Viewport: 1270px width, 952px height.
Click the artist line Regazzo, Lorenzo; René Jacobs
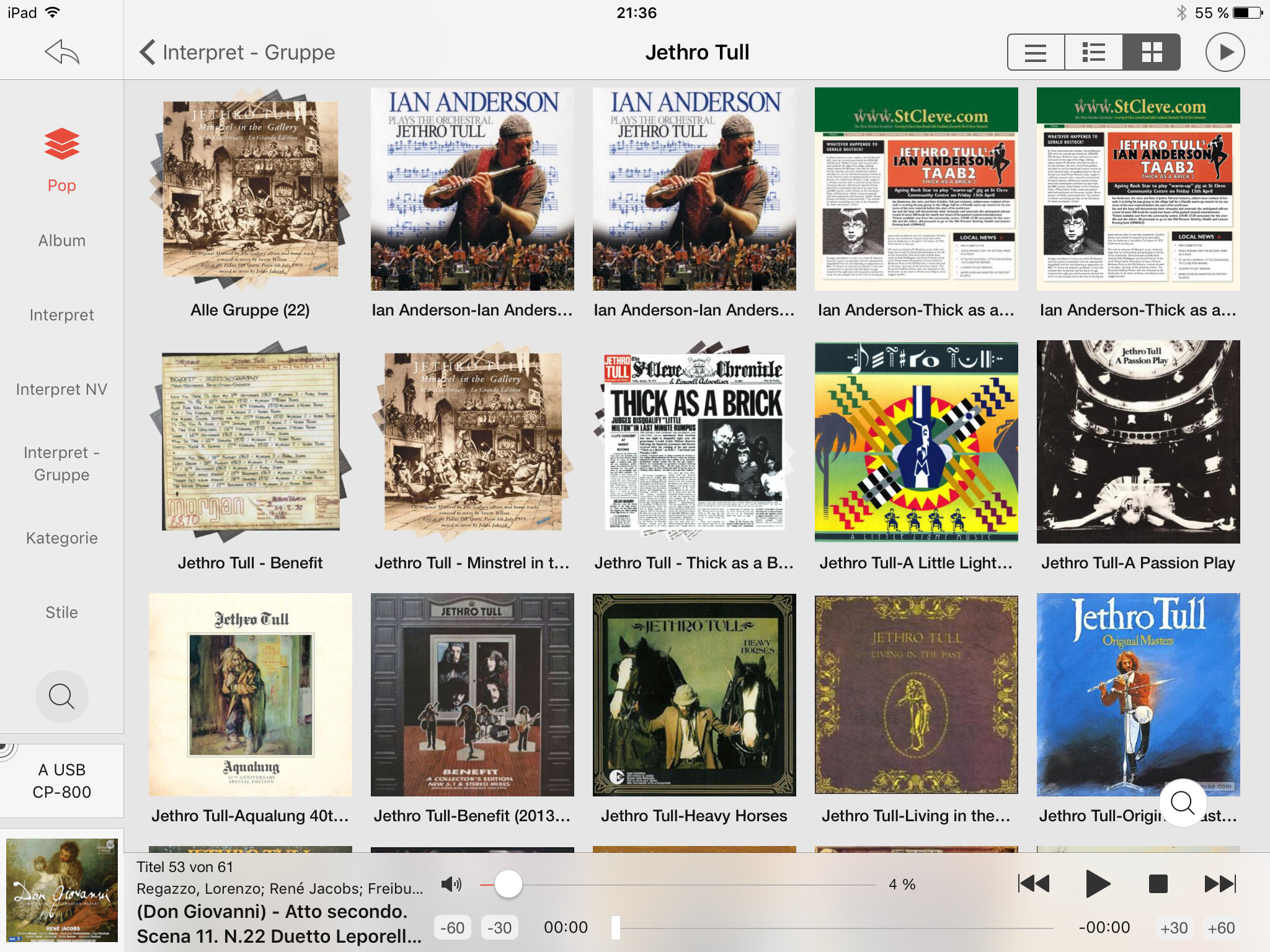click(279, 889)
